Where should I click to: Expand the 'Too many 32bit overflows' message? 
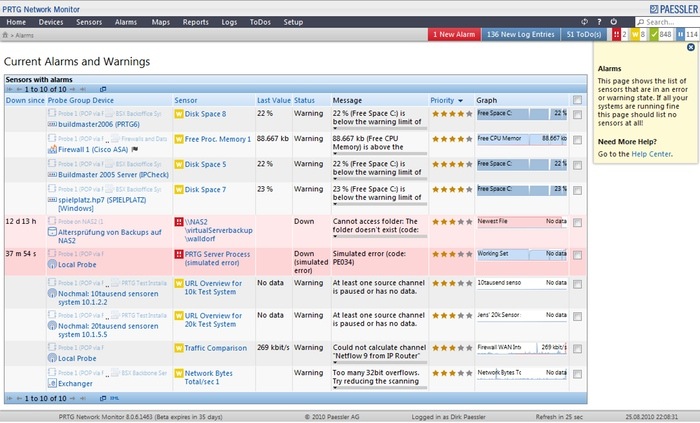pyautogui.click(x=380, y=388)
